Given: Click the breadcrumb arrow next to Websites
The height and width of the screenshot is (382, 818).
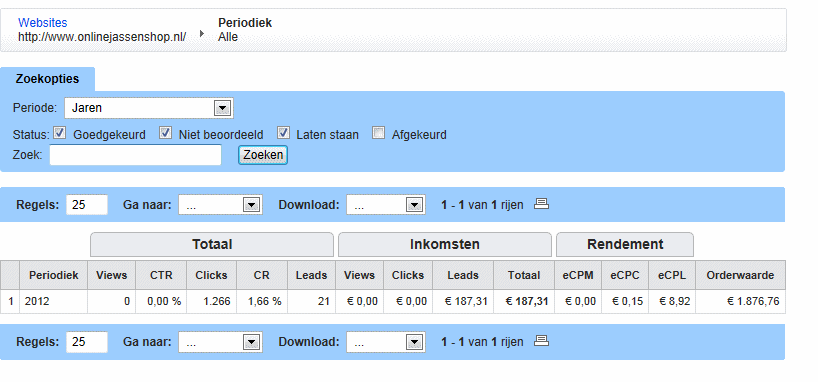Looking at the screenshot, I should click(202, 33).
